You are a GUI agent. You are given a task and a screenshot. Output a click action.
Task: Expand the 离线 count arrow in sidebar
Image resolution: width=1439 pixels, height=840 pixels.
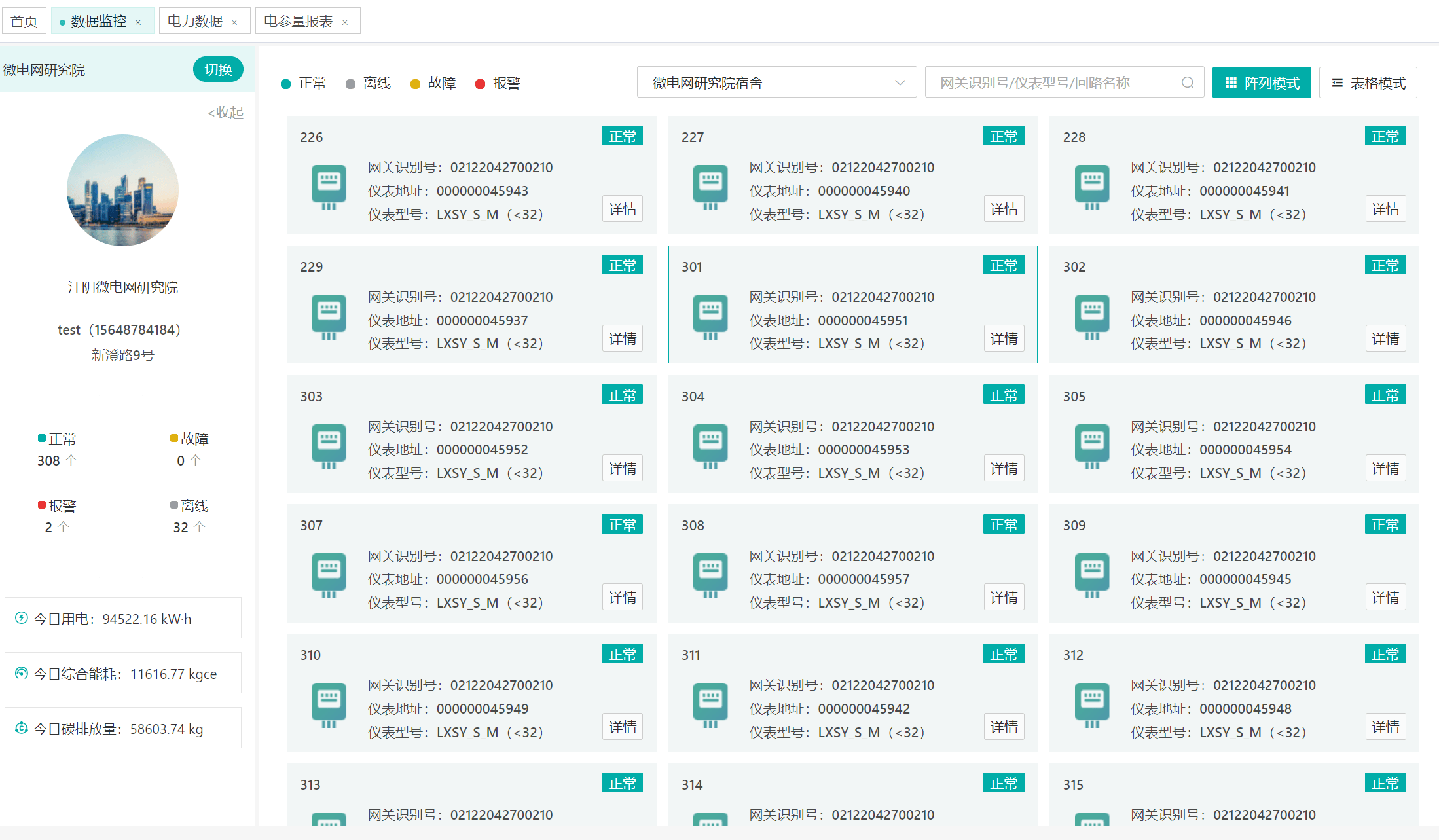200,527
